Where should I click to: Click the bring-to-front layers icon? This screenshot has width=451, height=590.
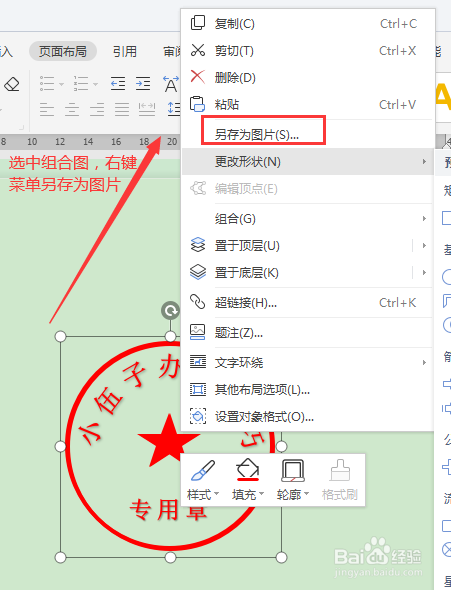pos(198,245)
